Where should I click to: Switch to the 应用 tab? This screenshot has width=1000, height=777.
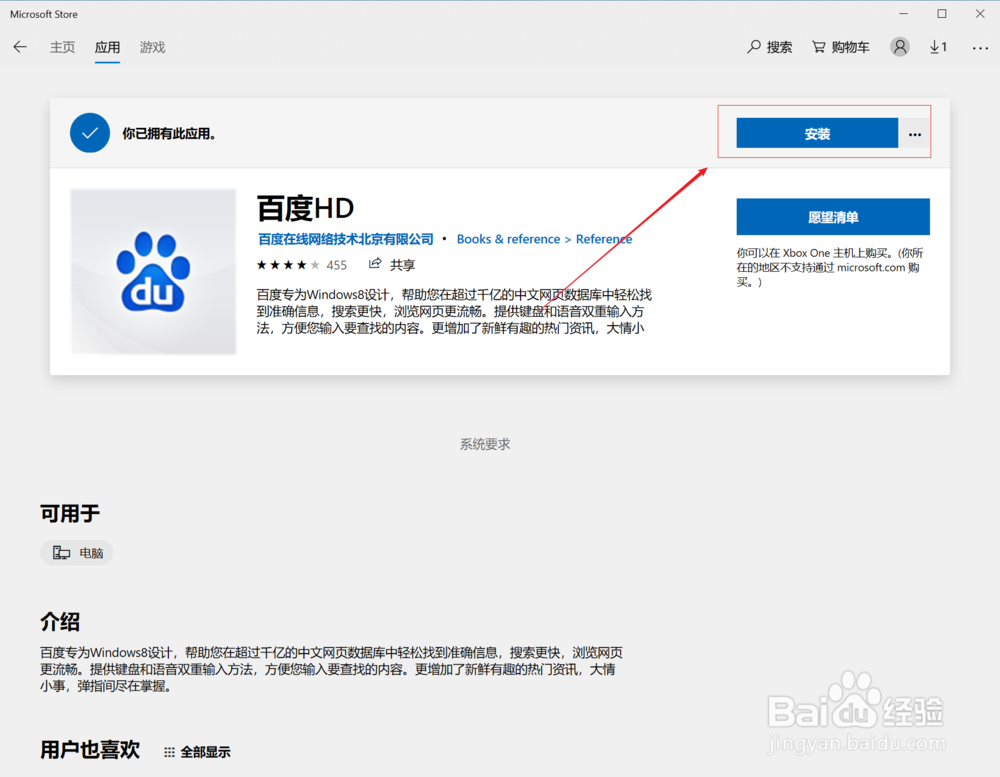point(107,47)
